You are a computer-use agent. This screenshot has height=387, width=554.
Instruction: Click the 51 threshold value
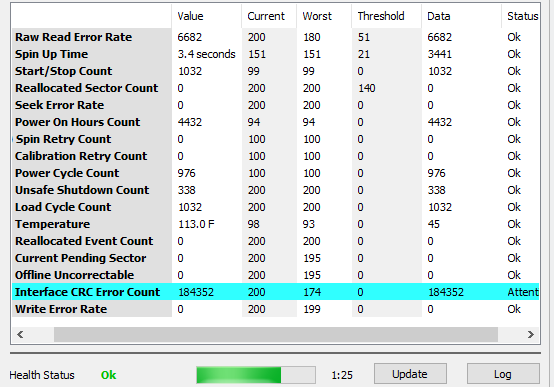click(x=364, y=37)
